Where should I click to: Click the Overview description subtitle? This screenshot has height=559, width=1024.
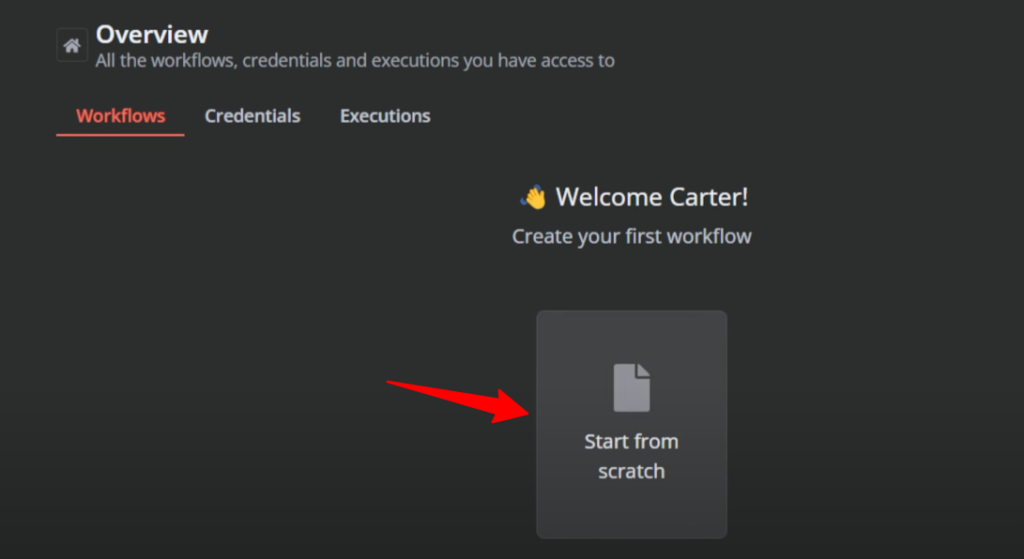[x=355, y=61]
